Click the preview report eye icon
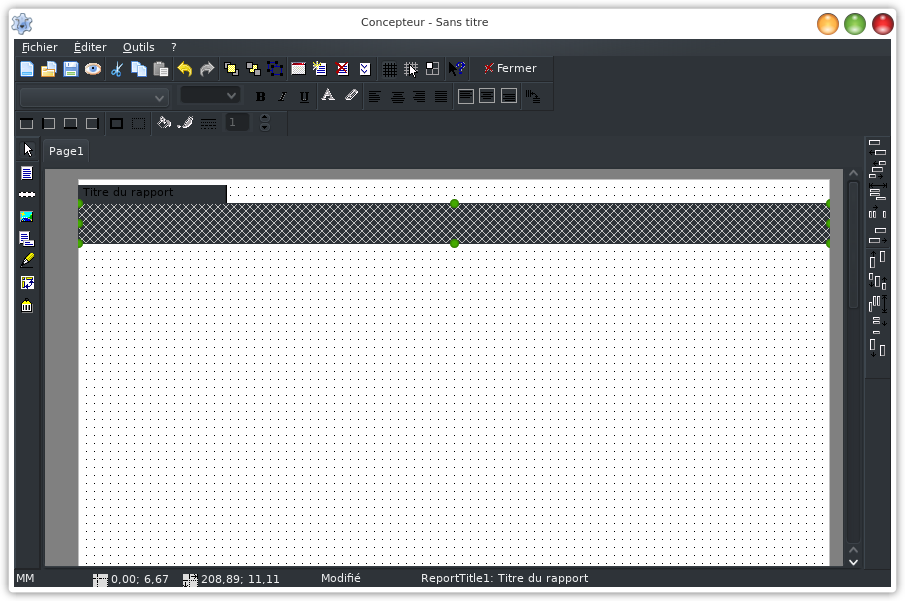The height and width of the screenshot is (601, 905). [93, 69]
